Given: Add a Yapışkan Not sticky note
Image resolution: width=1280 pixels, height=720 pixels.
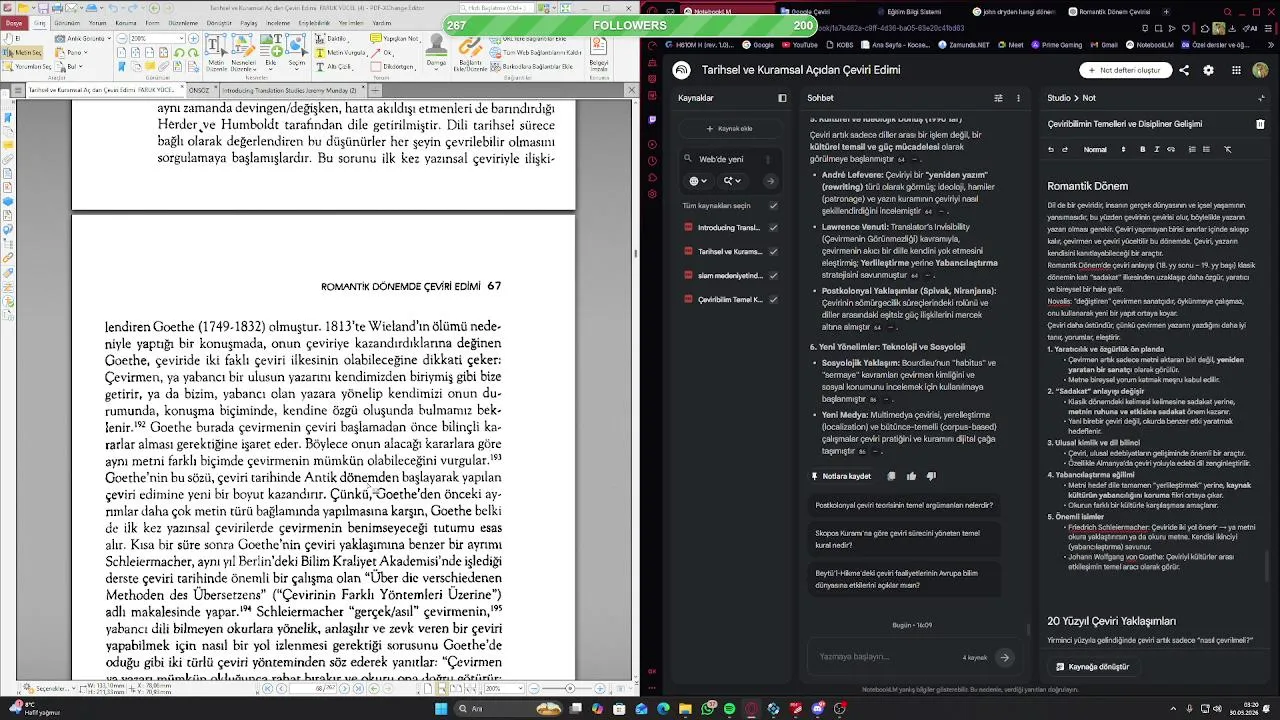Looking at the screenshot, I should pyautogui.click(x=394, y=38).
